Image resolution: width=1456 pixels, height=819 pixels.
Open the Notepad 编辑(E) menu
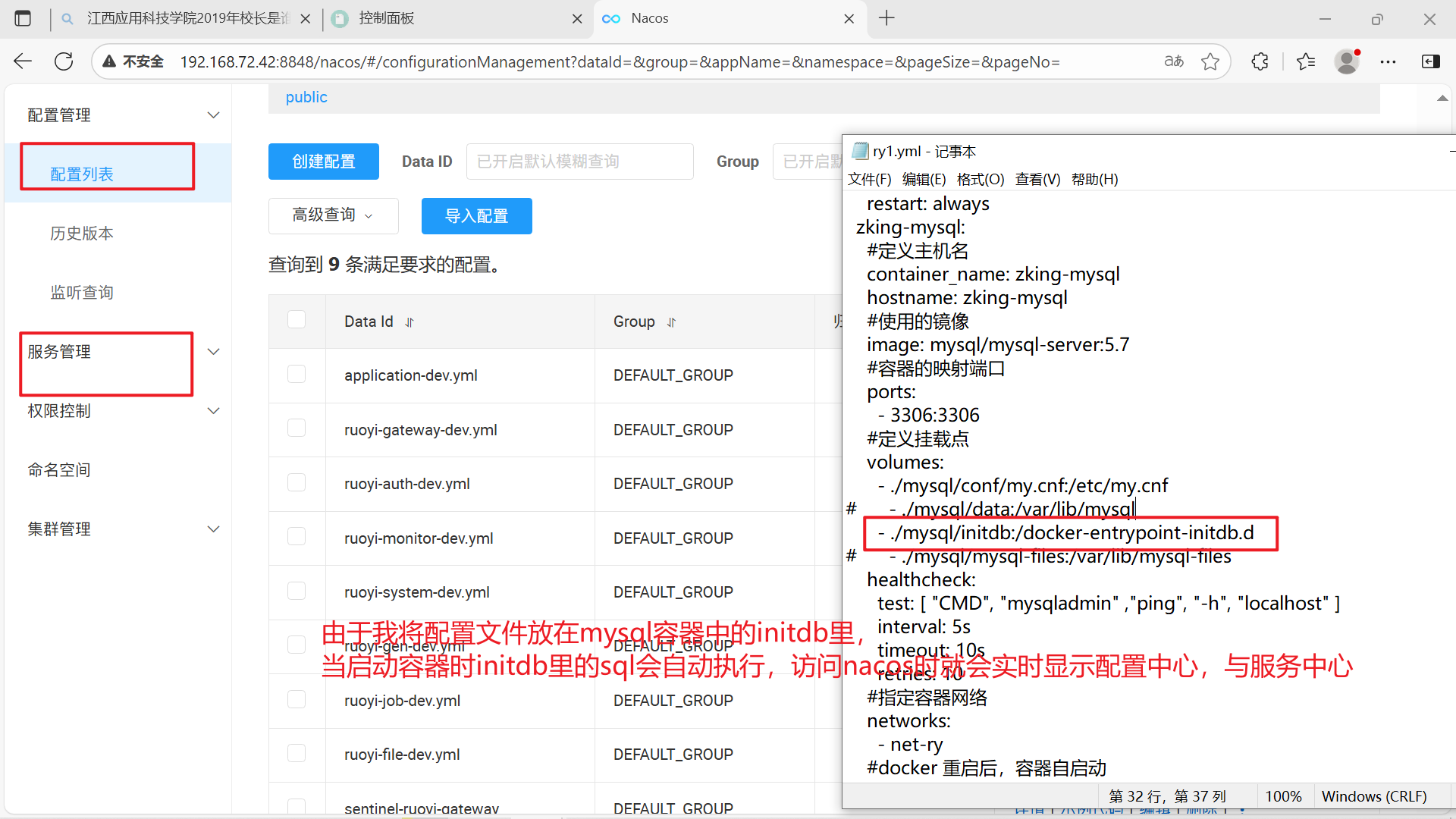coord(924,179)
